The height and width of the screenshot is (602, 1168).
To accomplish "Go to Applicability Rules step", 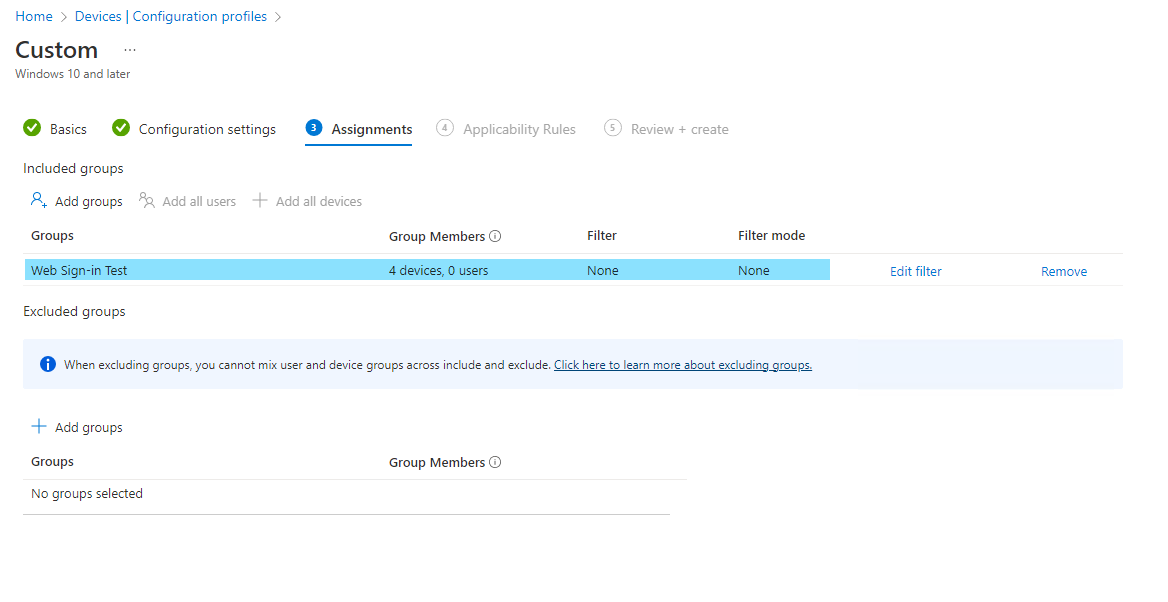I will 519,129.
